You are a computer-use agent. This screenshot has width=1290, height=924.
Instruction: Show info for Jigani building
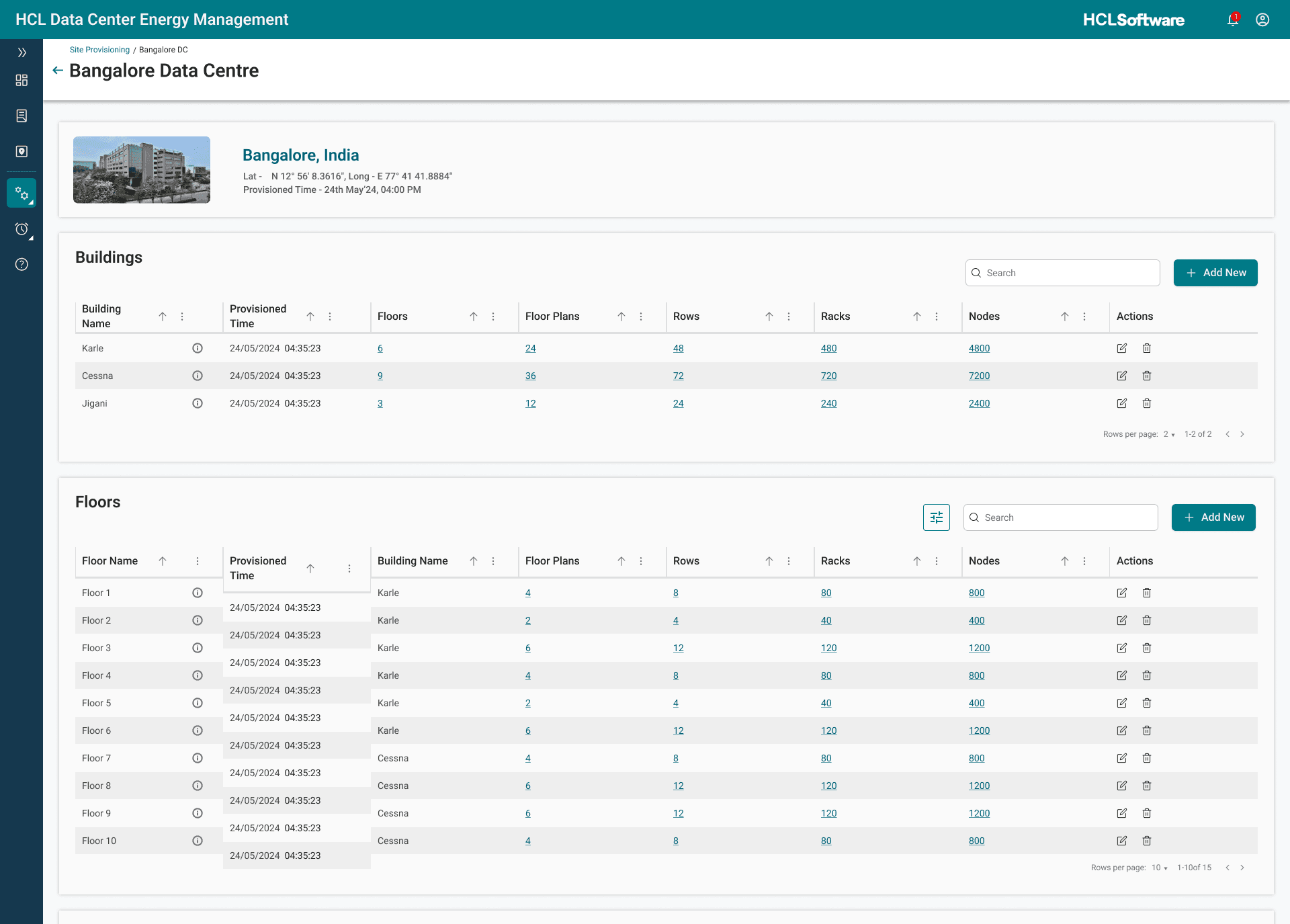click(x=198, y=403)
